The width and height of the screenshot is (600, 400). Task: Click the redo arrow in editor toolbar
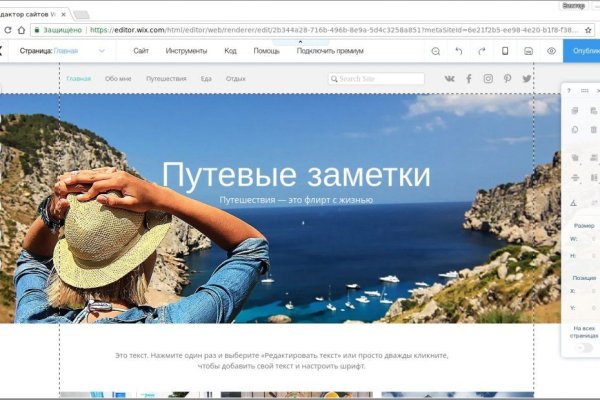click(x=482, y=51)
